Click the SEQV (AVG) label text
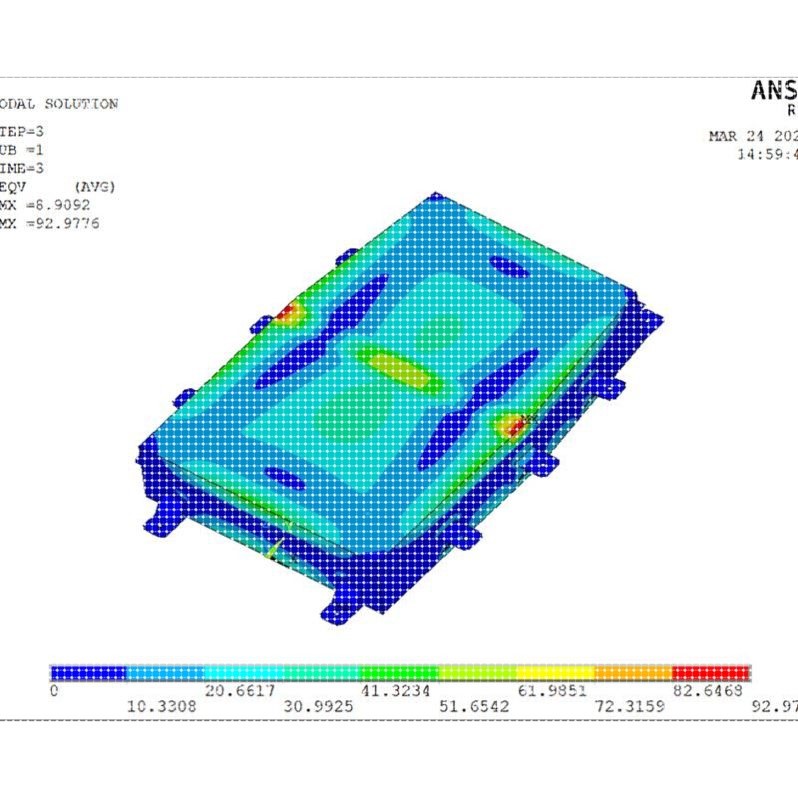This screenshot has height=798, width=798. point(58,187)
